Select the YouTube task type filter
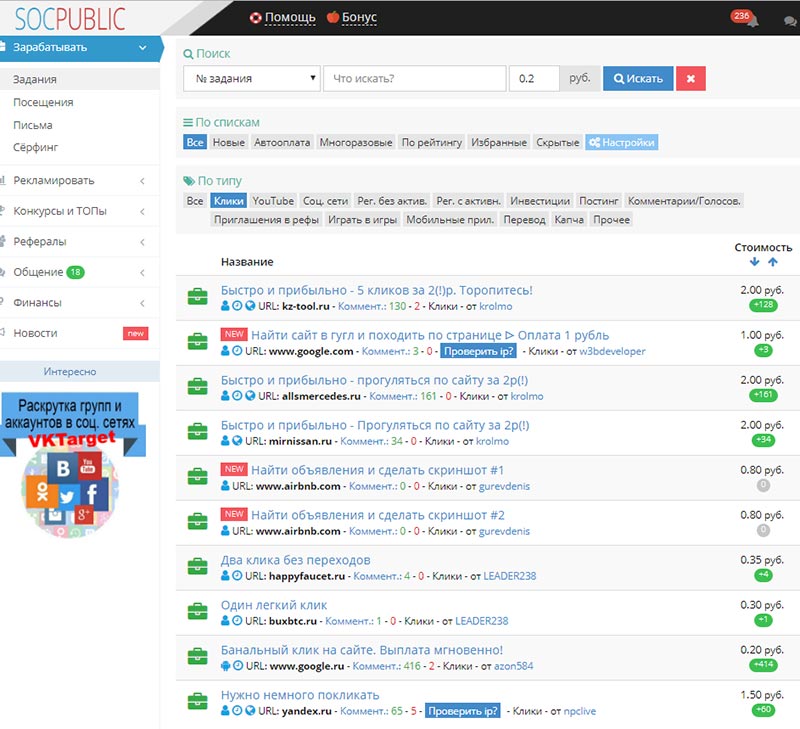 click(273, 201)
